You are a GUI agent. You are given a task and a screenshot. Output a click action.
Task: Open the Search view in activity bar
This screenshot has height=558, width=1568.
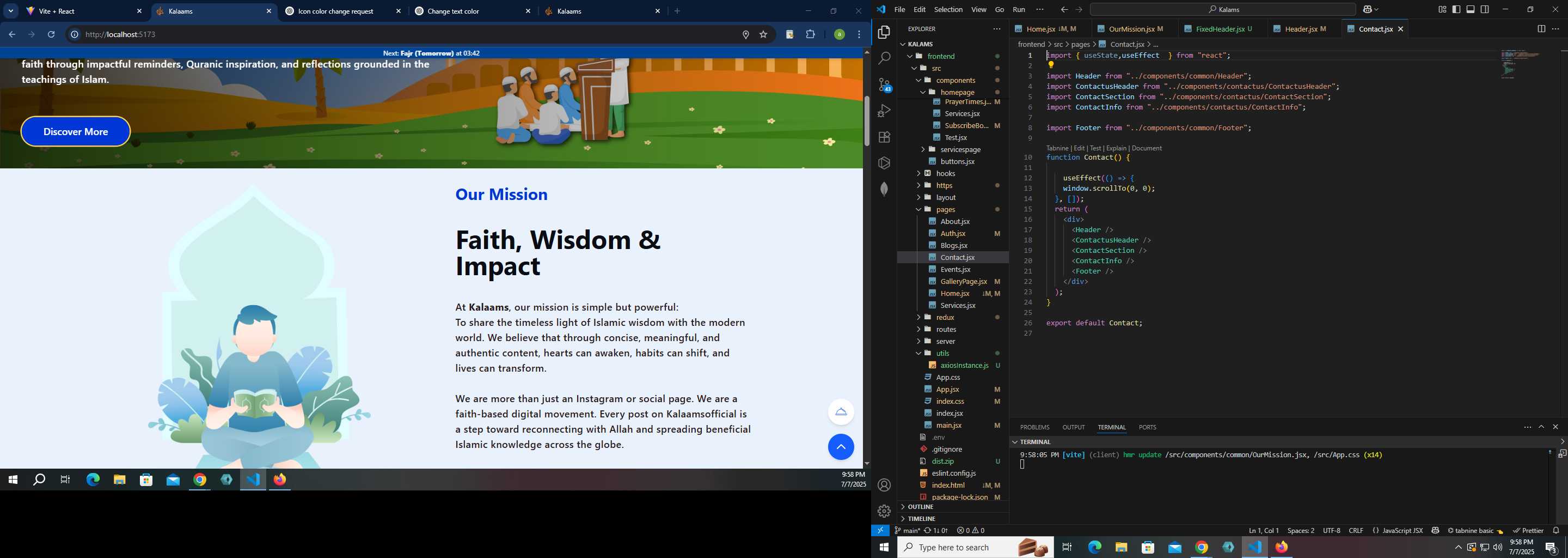coord(884,58)
